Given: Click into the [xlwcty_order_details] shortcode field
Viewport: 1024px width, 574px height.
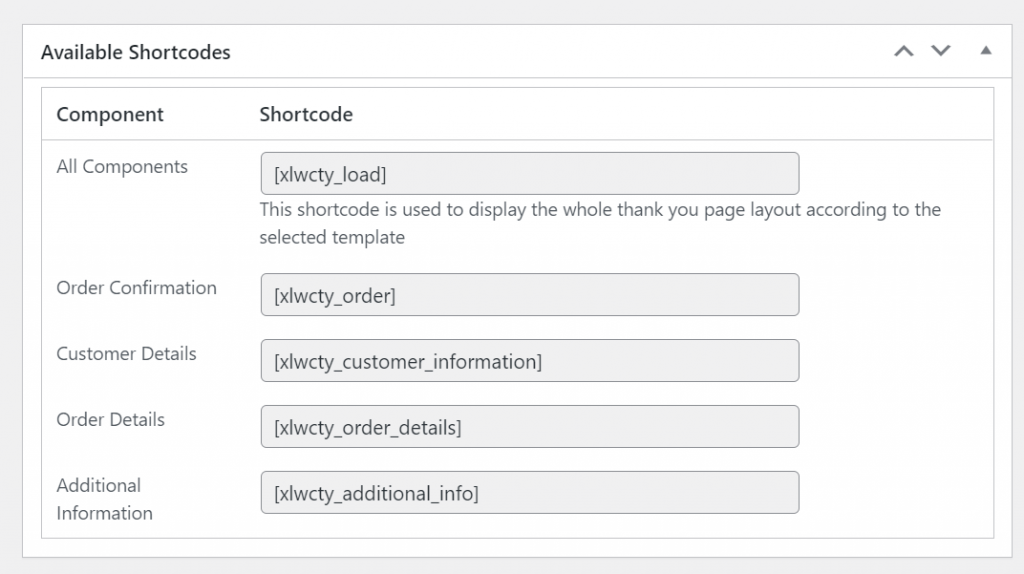Looking at the screenshot, I should tap(530, 426).
